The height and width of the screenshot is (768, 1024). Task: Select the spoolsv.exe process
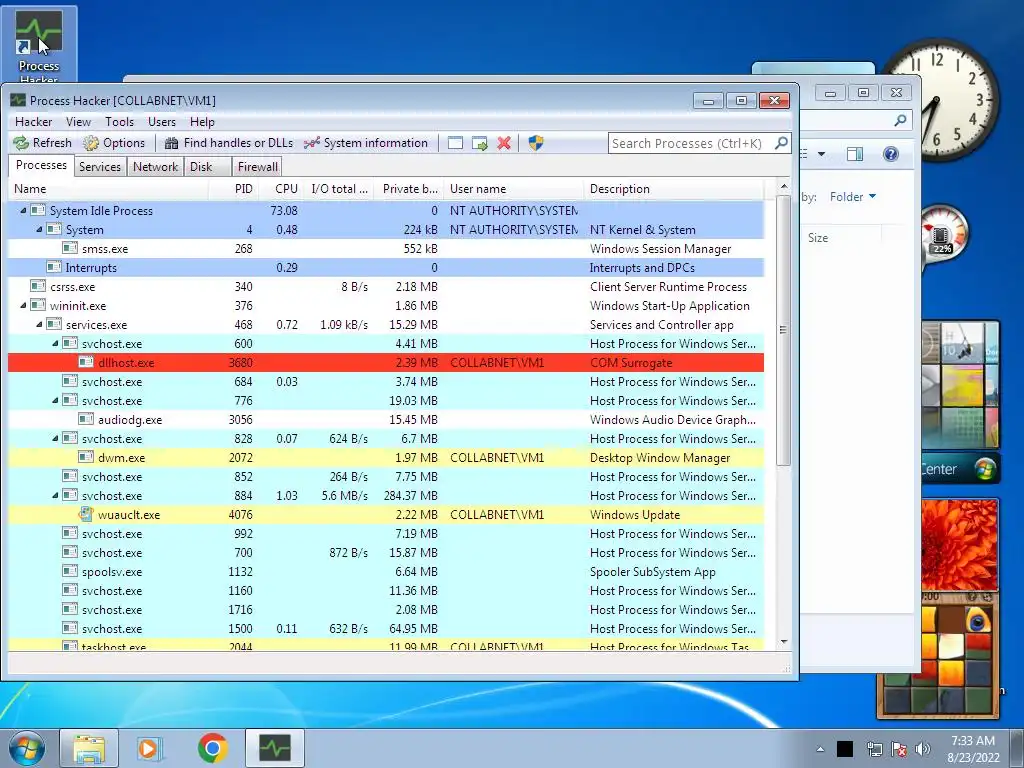385,571
